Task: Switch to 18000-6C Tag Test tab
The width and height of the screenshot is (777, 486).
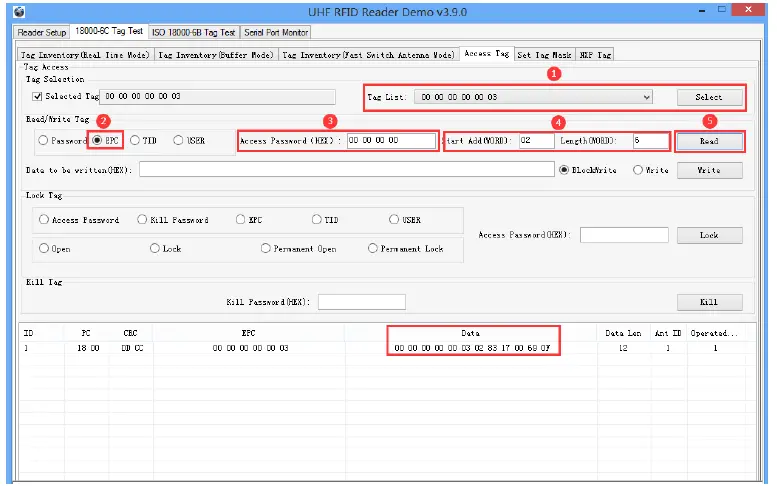Action: click(x=109, y=31)
